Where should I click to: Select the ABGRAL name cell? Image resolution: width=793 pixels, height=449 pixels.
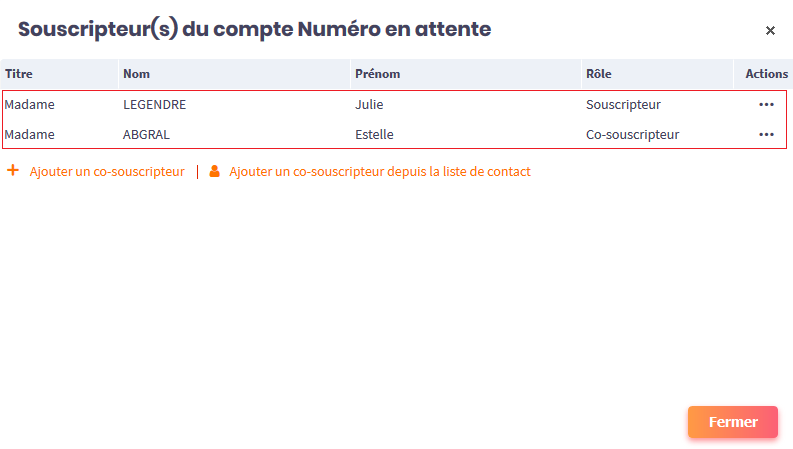coord(148,134)
